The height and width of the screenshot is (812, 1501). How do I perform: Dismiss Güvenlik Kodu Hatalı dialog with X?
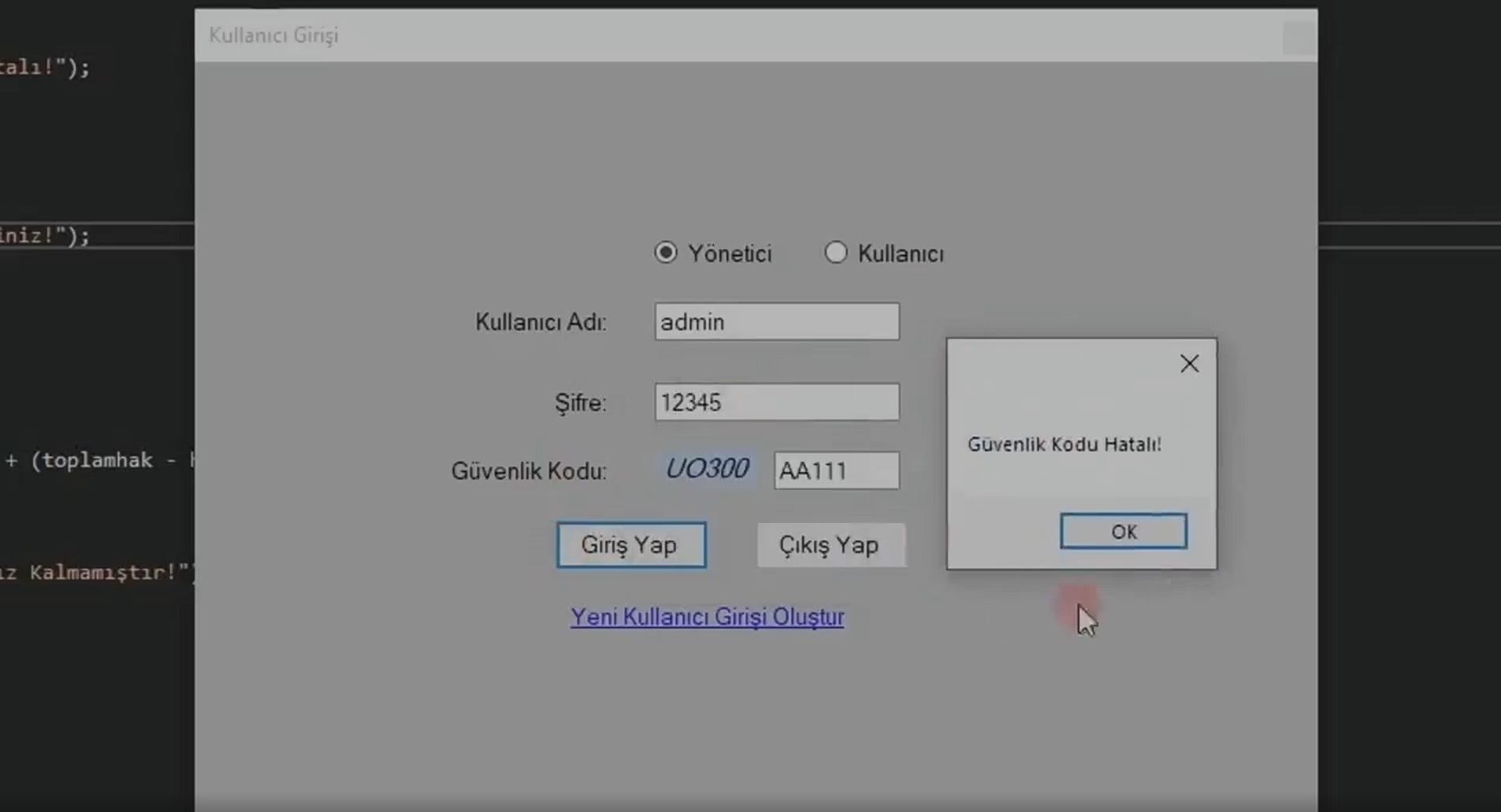(x=1189, y=363)
